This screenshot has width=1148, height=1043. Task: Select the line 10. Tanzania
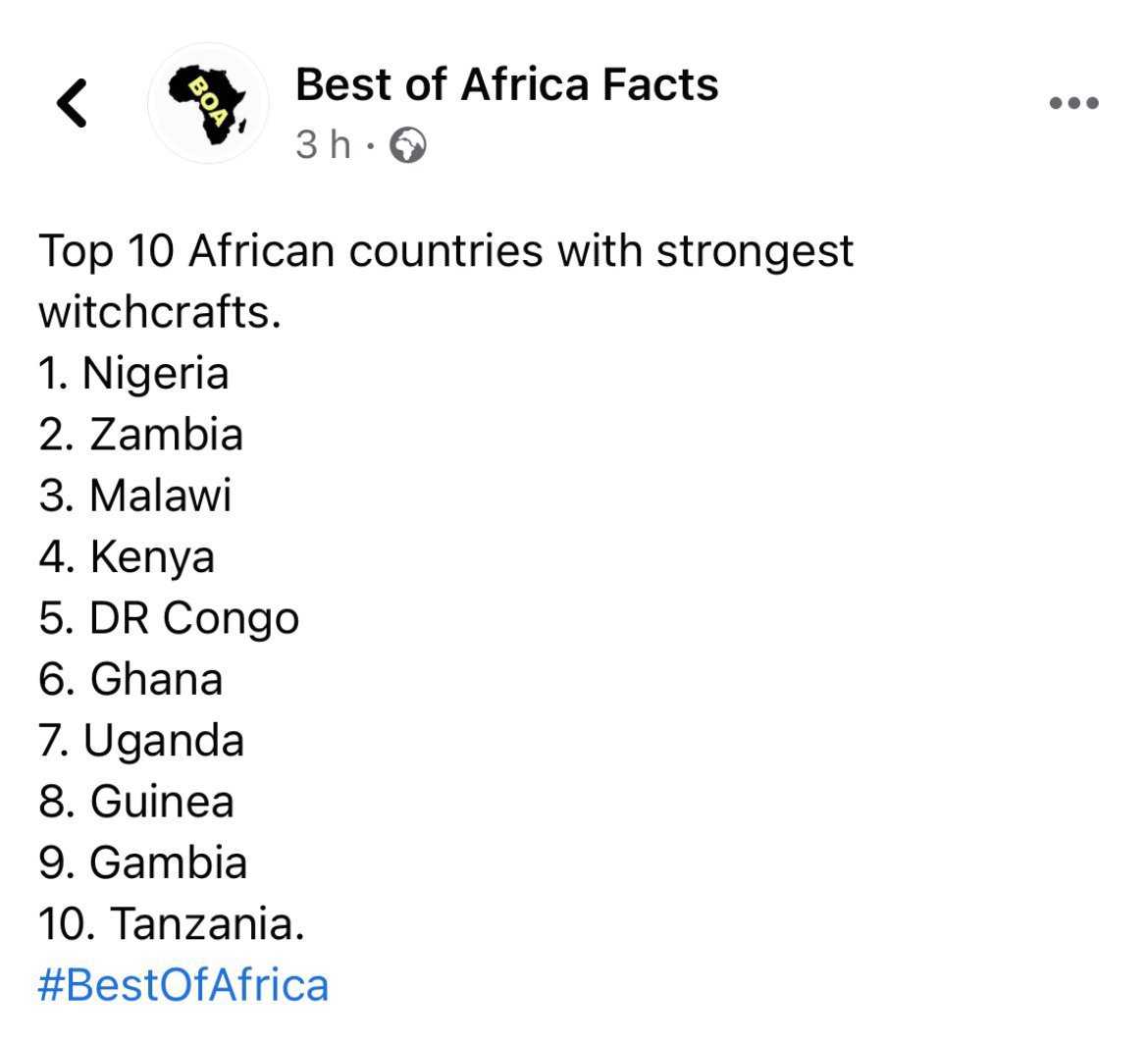[x=172, y=923]
